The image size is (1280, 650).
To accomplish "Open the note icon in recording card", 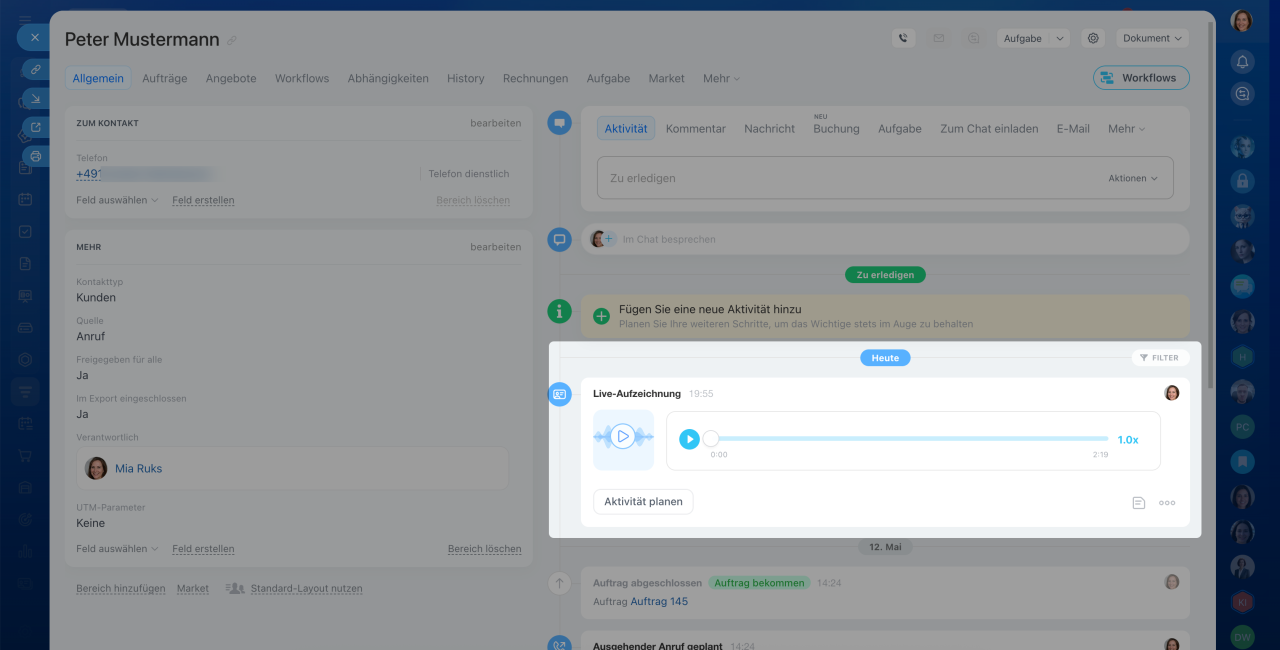I will coord(1138,502).
